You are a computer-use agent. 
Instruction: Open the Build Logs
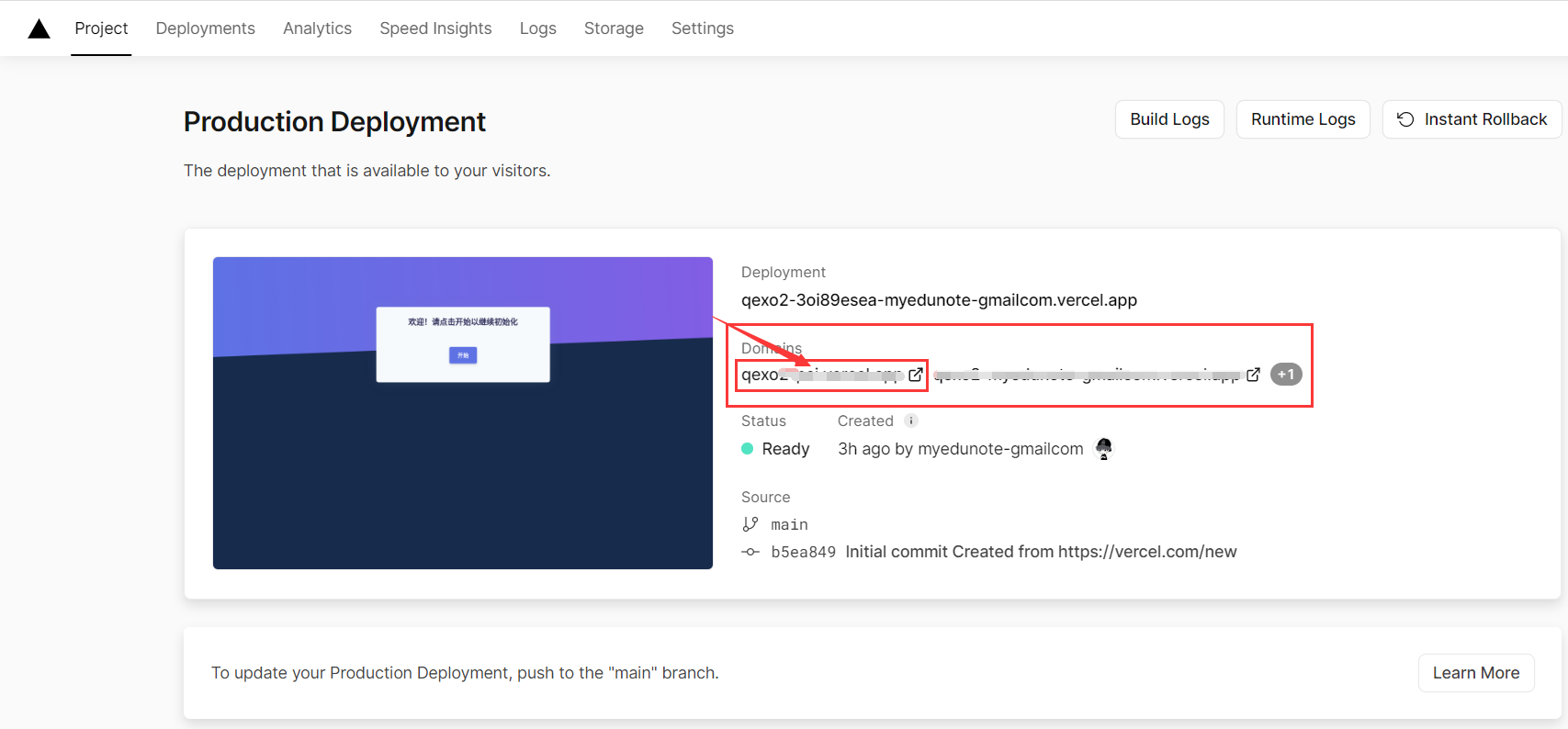[1168, 119]
